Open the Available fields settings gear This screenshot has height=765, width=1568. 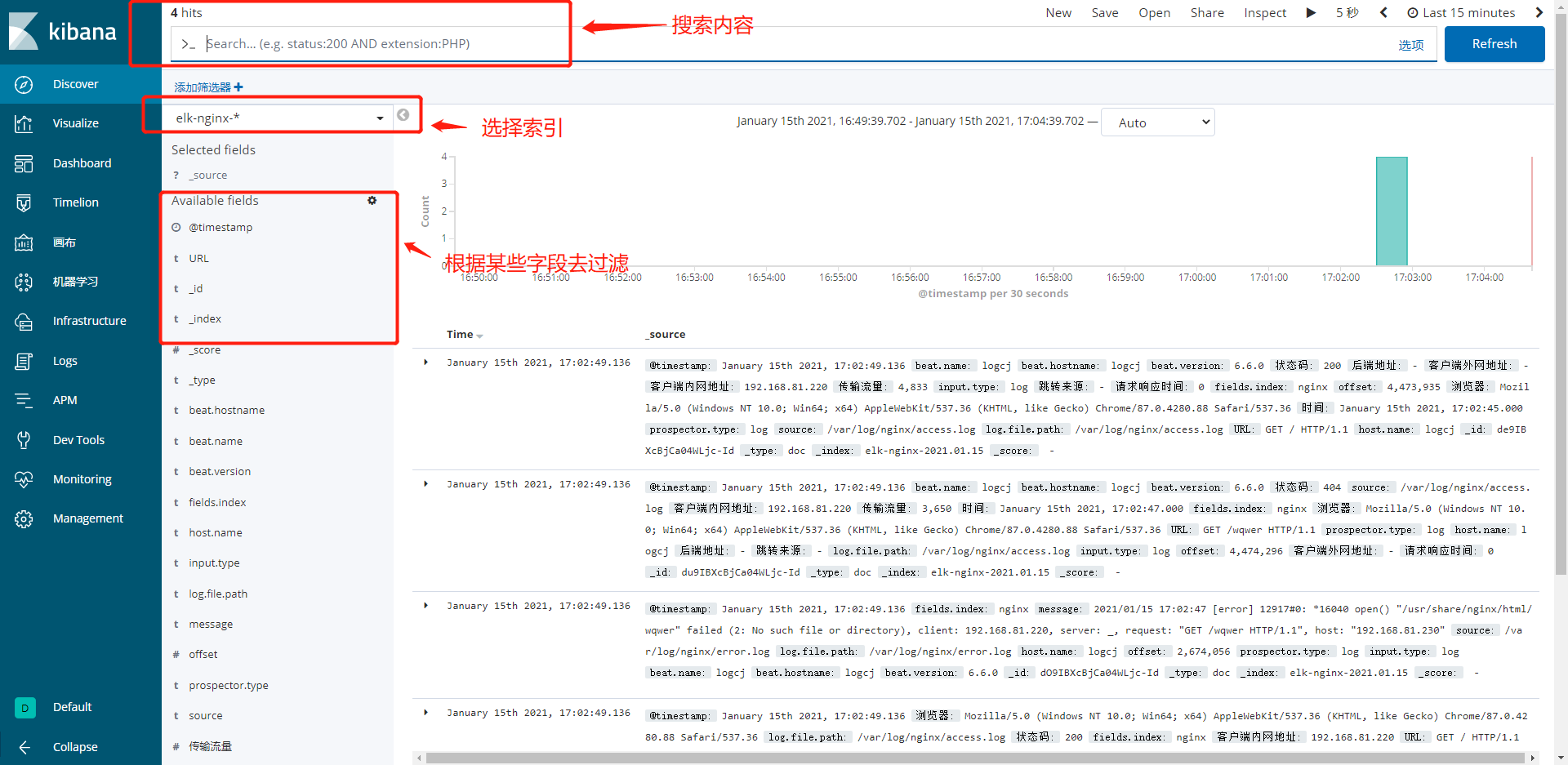(372, 200)
